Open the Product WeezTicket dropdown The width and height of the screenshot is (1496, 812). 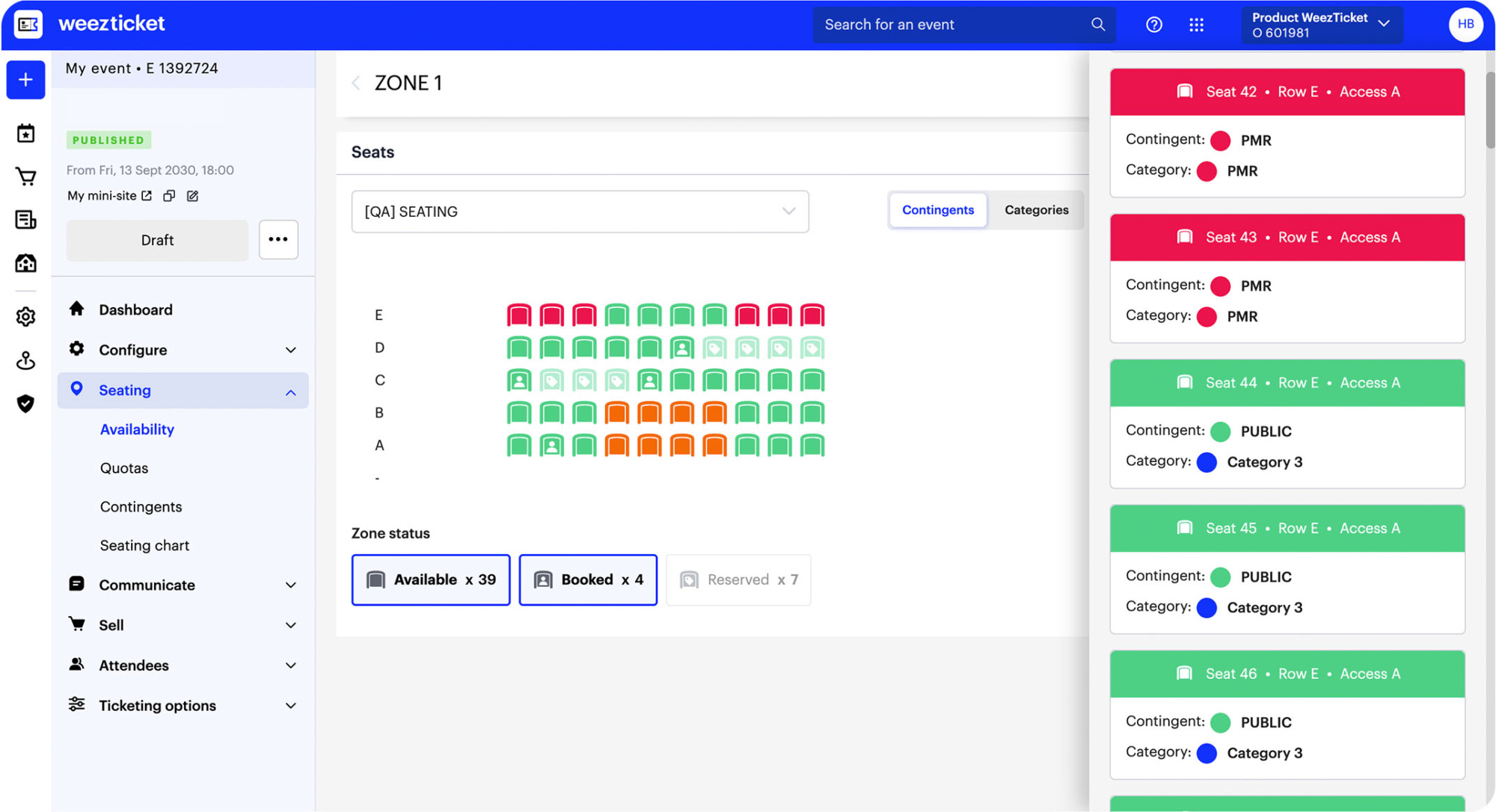(x=1322, y=24)
